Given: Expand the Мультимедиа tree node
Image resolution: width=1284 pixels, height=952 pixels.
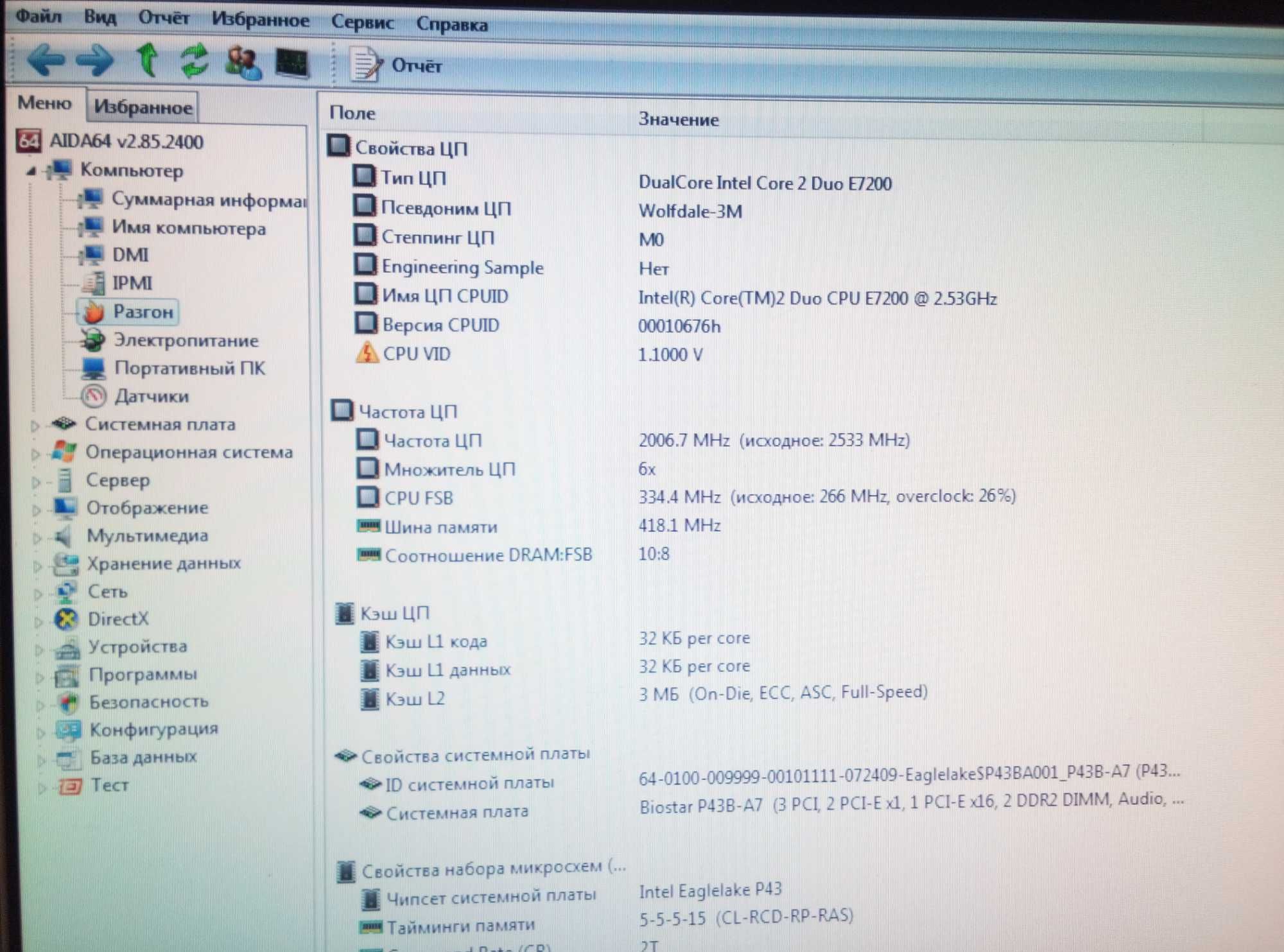Looking at the screenshot, I should click(37, 537).
